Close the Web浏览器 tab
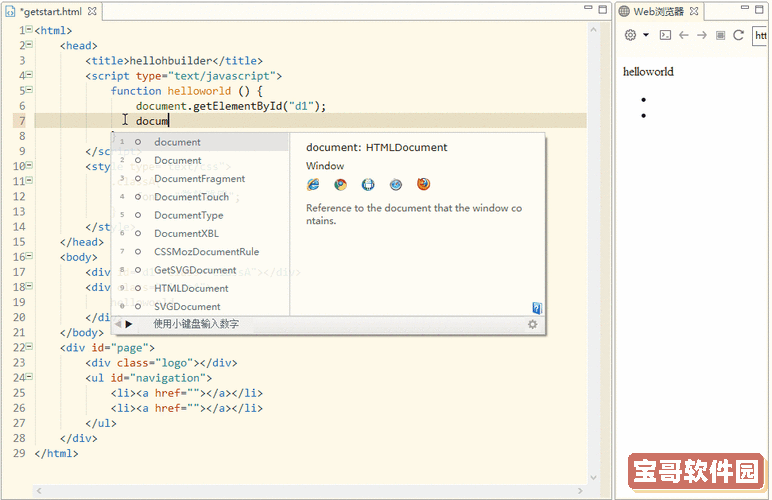This screenshot has width=772, height=500. [x=694, y=11]
